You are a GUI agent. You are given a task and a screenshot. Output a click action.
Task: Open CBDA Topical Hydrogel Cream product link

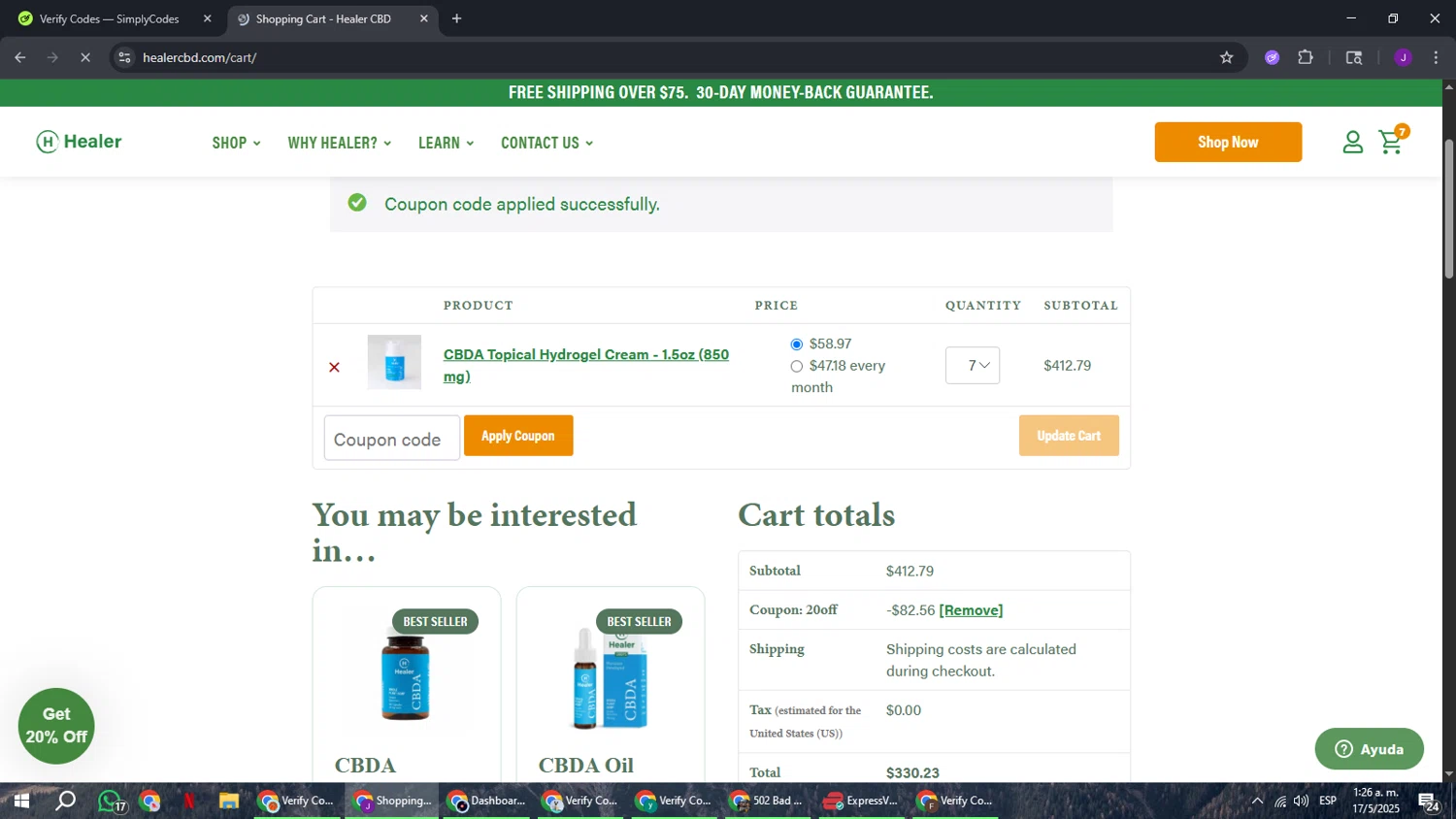tap(586, 365)
